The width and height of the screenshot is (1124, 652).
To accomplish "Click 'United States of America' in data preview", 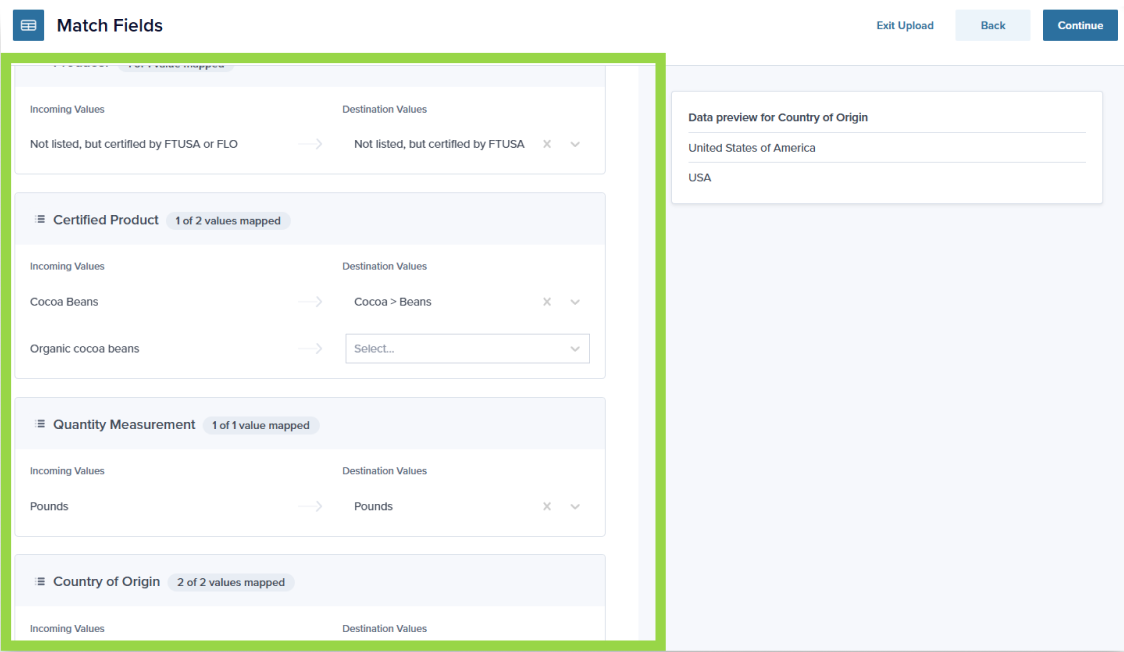I will coord(752,148).
